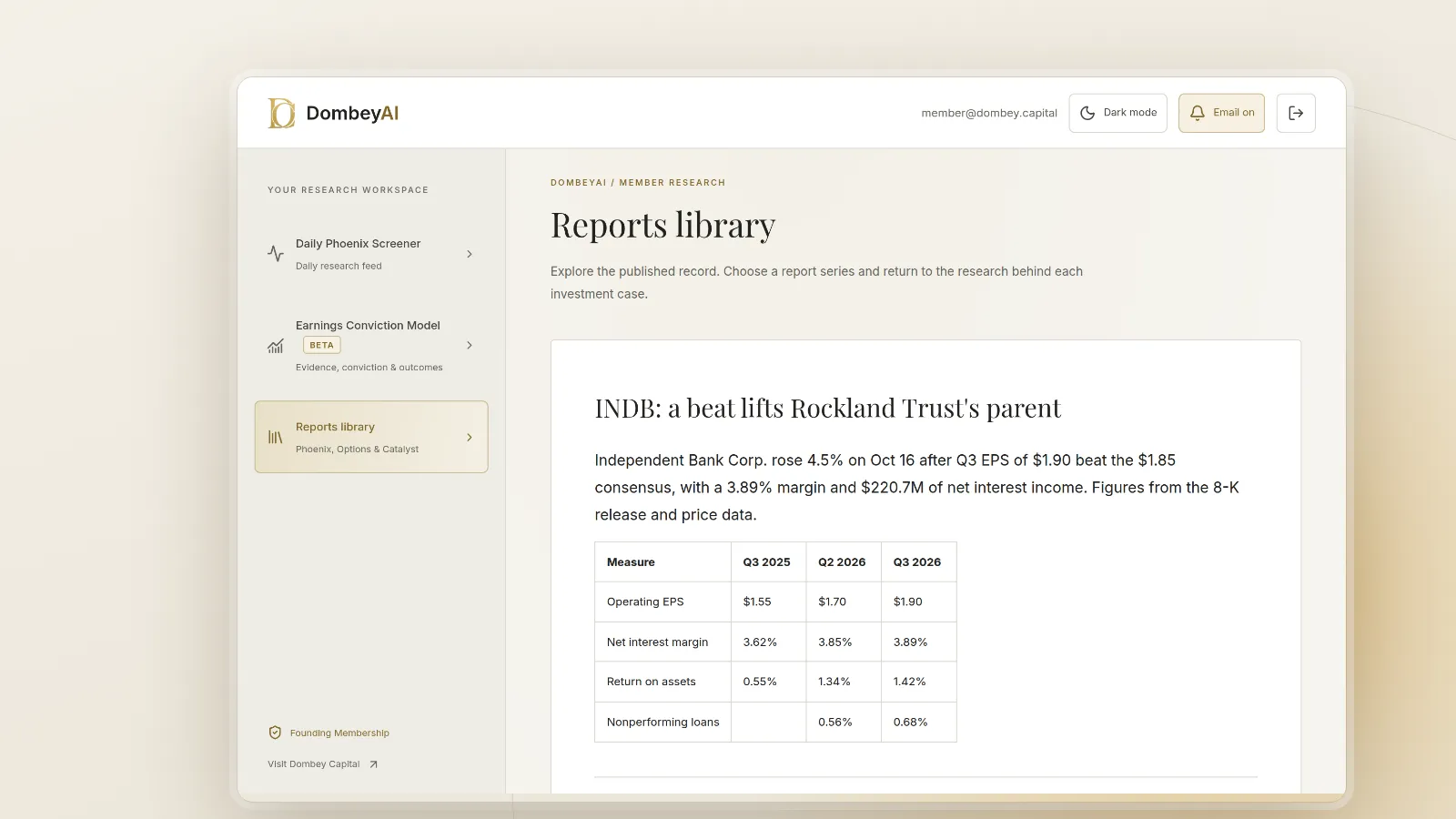Click the Founding Membership shield icon
The height and width of the screenshot is (819, 1456).
275,733
